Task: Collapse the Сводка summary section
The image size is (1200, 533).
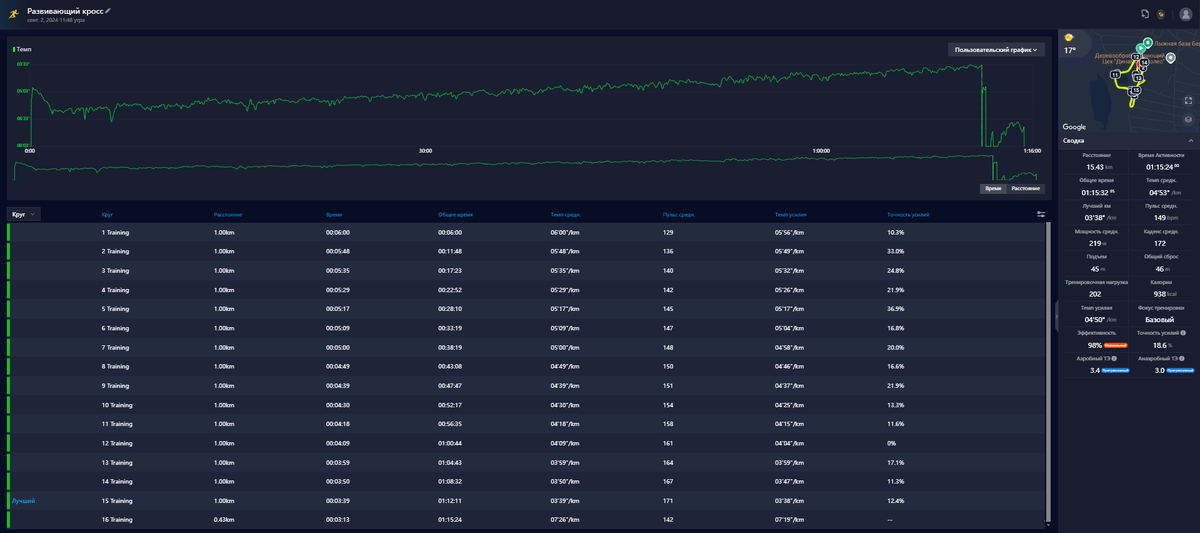Action: point(1191,141)
